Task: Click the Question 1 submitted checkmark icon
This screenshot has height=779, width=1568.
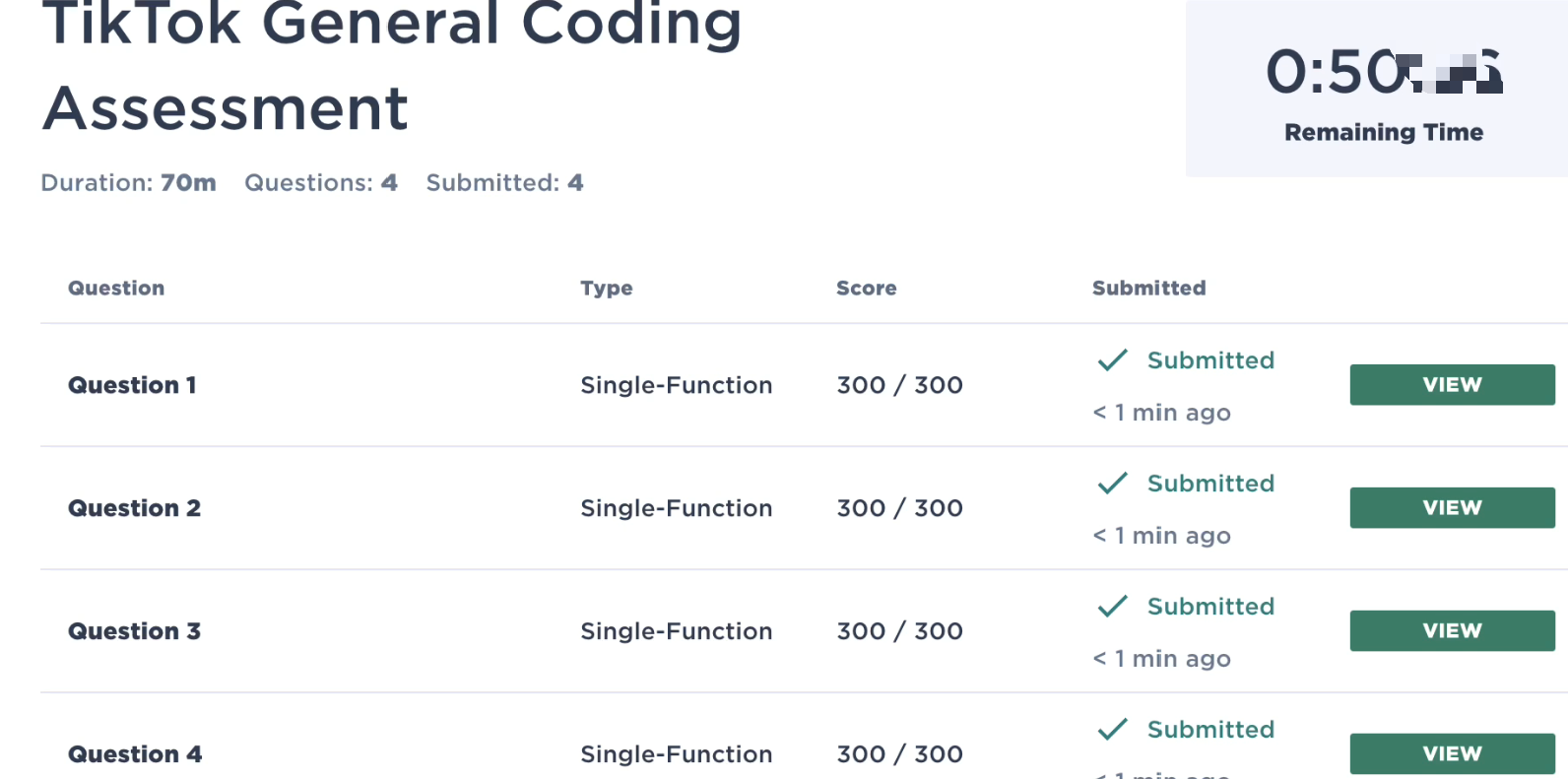Action: pos(1112,360)
